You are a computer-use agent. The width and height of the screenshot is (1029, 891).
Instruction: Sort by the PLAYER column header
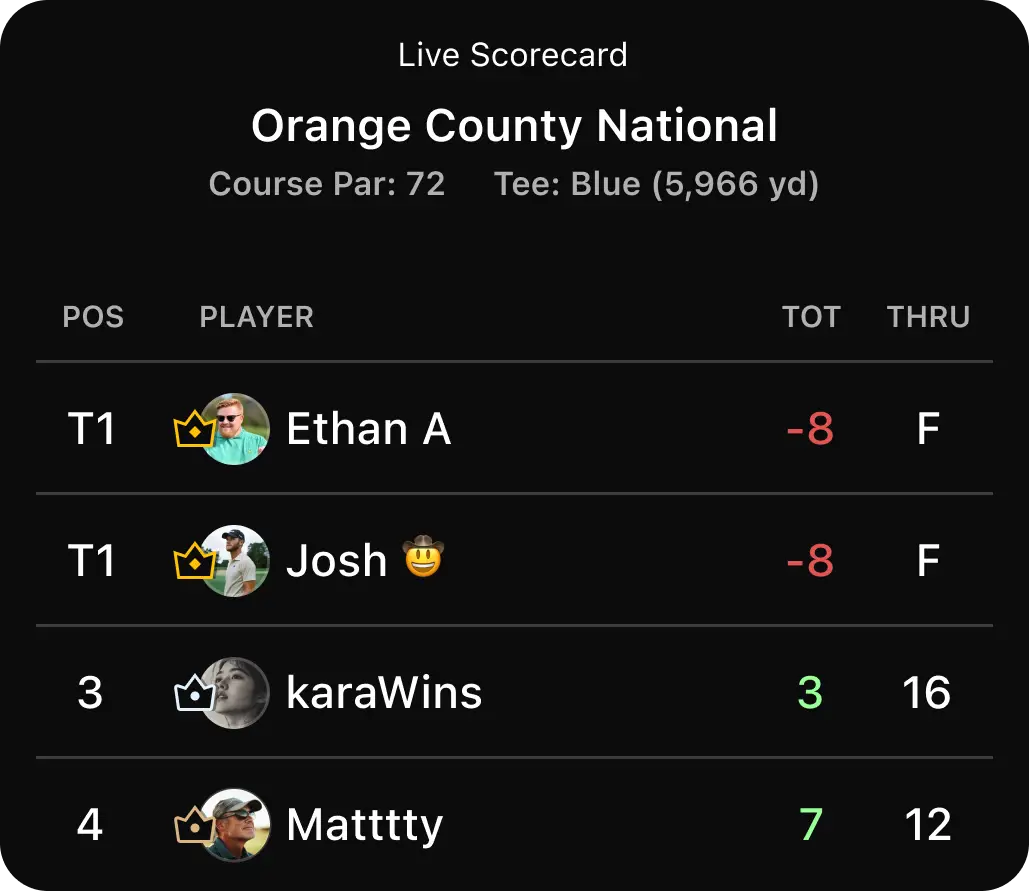[x=257, y=317]
